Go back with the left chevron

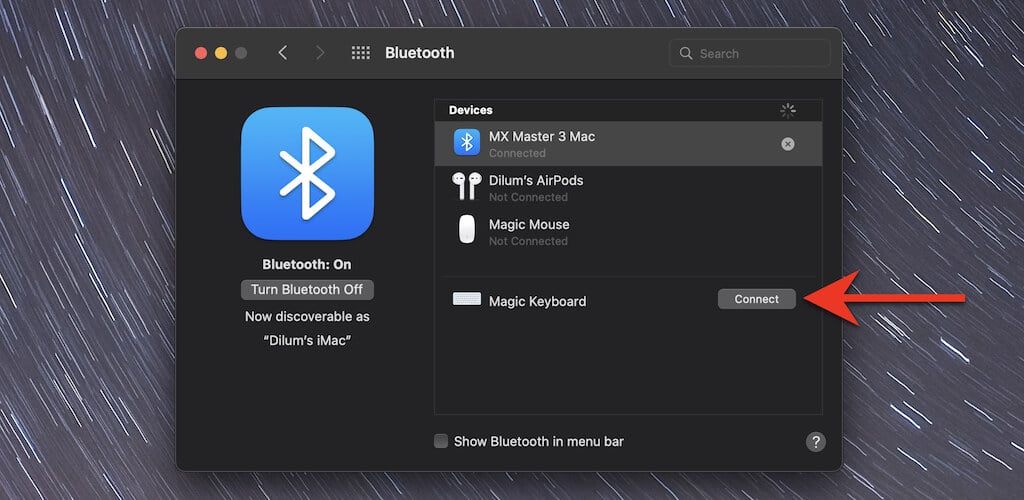click(x=282, y=53)
